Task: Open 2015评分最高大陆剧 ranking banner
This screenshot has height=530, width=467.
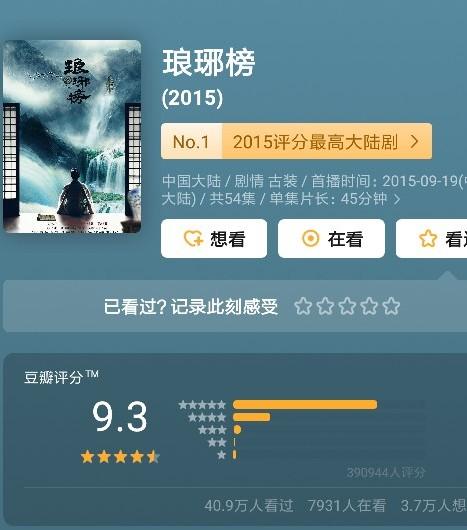Action: 297,141
